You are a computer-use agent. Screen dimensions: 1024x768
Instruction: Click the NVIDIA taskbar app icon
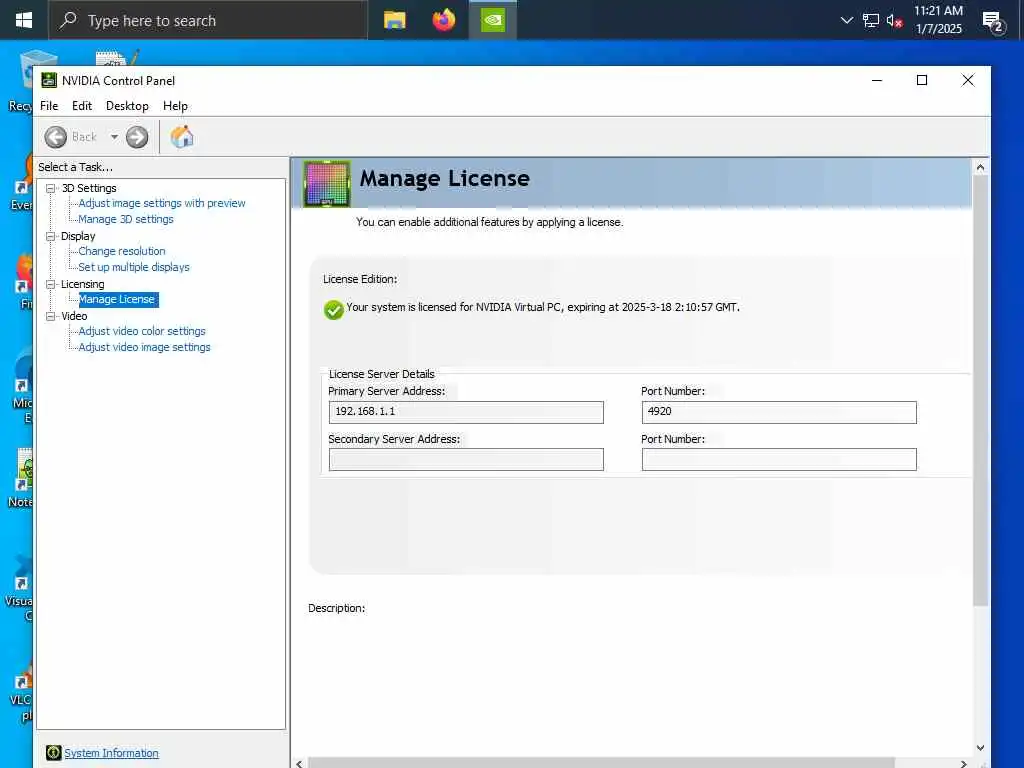click(x=493, y=20)
